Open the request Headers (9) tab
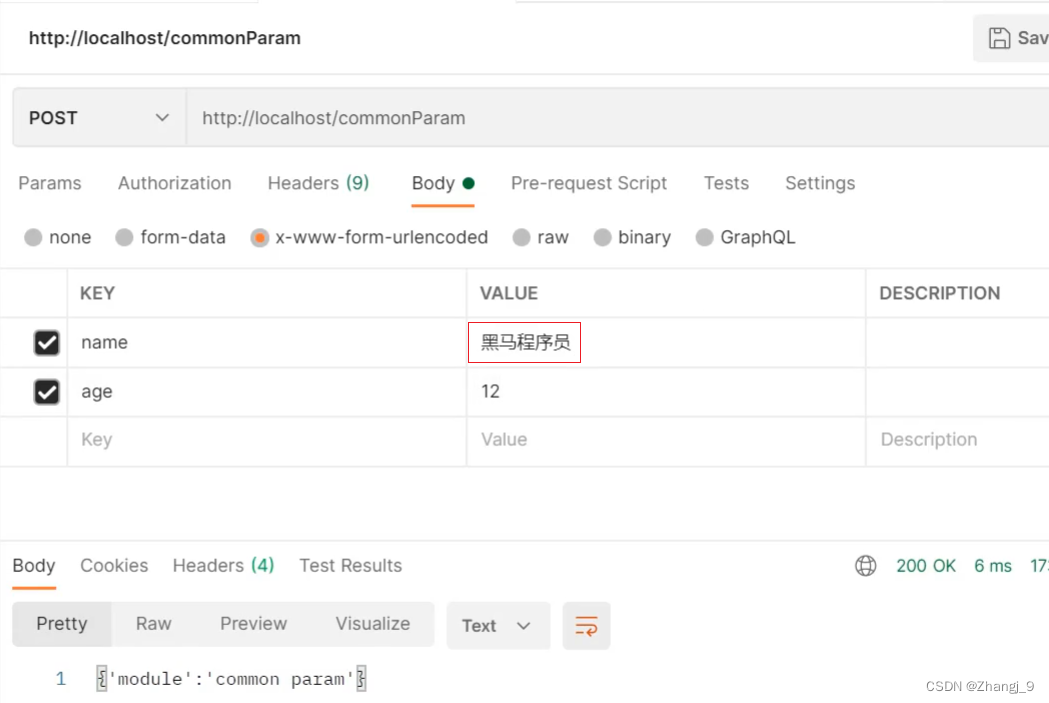This screenshot has width=1049, height=703. tap(318, 183)
